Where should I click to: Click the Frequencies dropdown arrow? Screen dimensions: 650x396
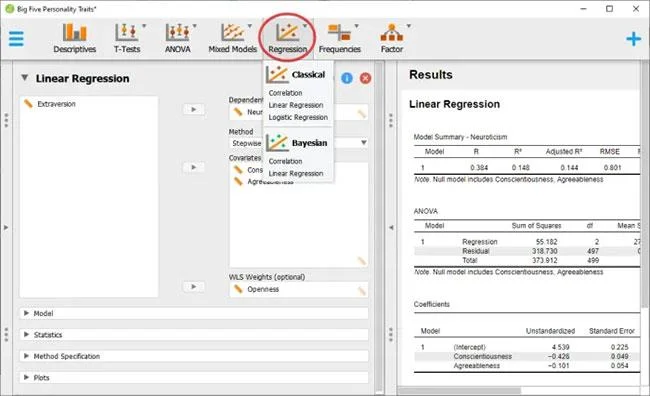[357, 26]
